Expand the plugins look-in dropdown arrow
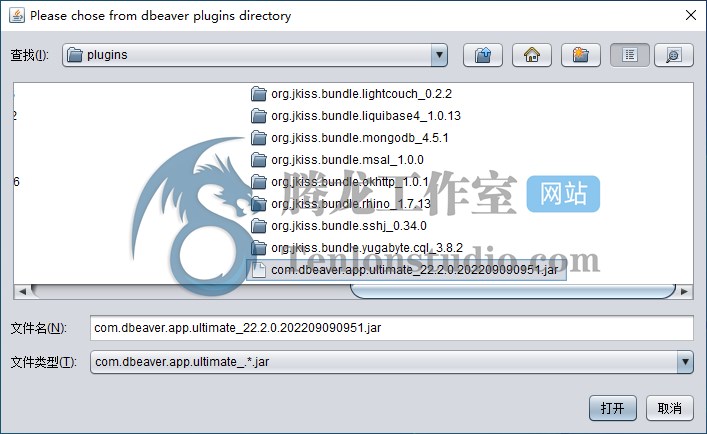This screenshot has width=707, height=434. coord(439,55)
